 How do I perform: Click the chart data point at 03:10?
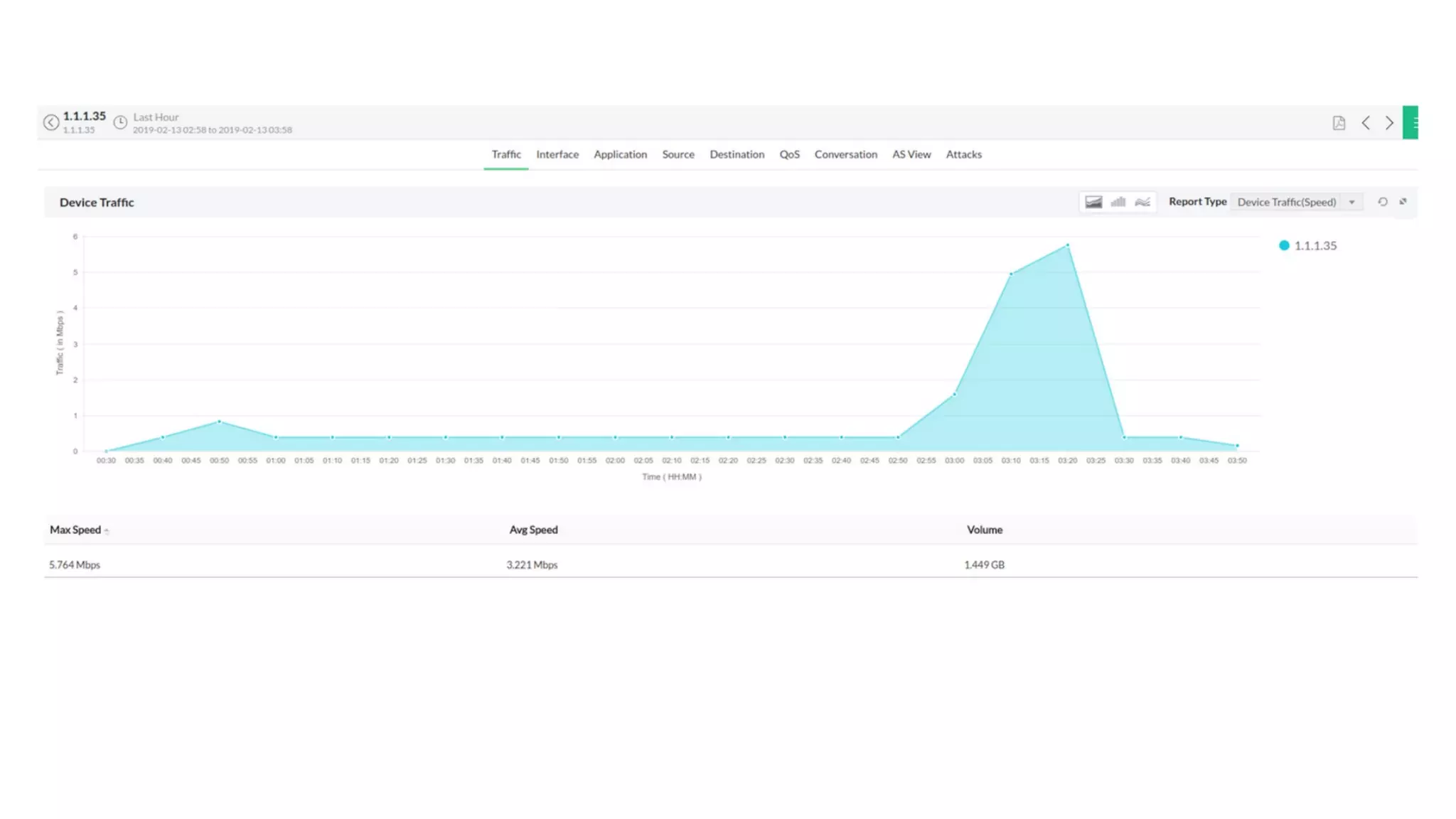(x=1011, y=274)
